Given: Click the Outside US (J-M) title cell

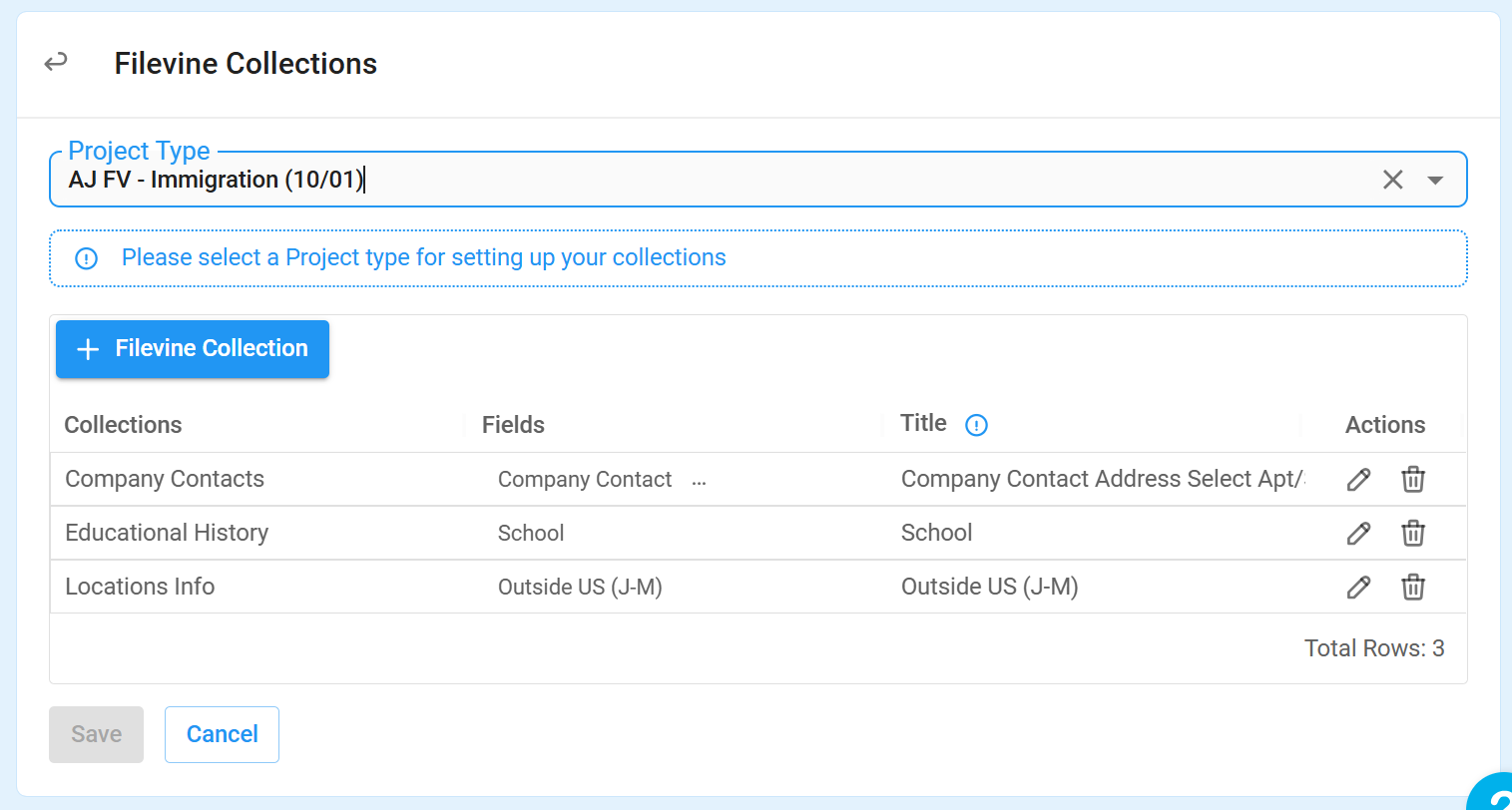Looking at the screenshot, I should coord(989,587).
